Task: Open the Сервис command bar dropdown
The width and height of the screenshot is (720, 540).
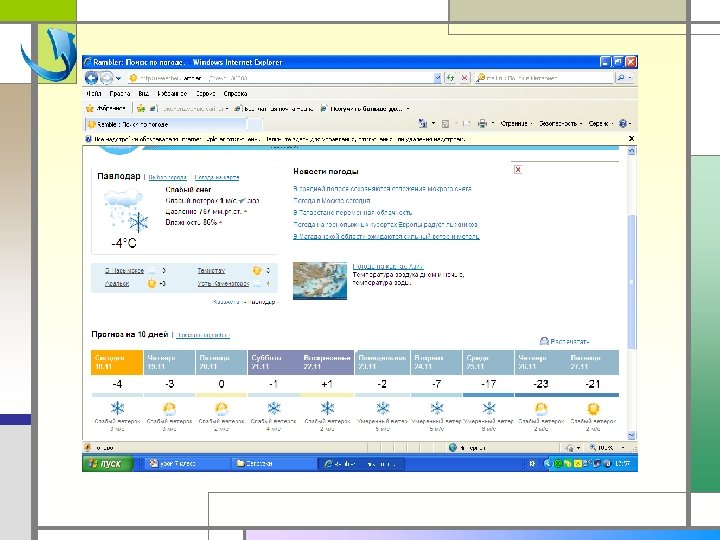Action: click(x=601, y=124)
